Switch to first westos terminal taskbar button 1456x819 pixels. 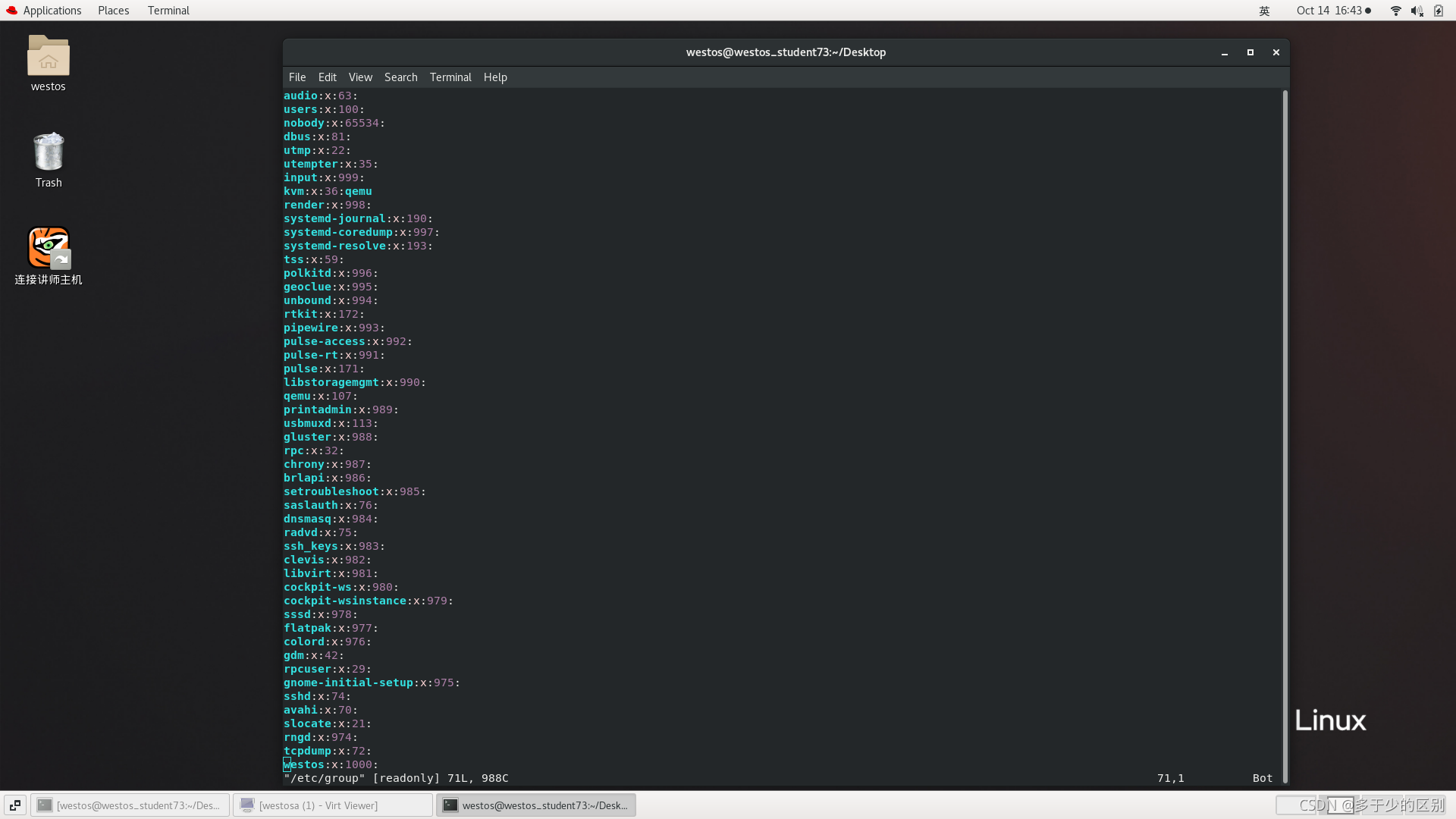pos(130,805)
